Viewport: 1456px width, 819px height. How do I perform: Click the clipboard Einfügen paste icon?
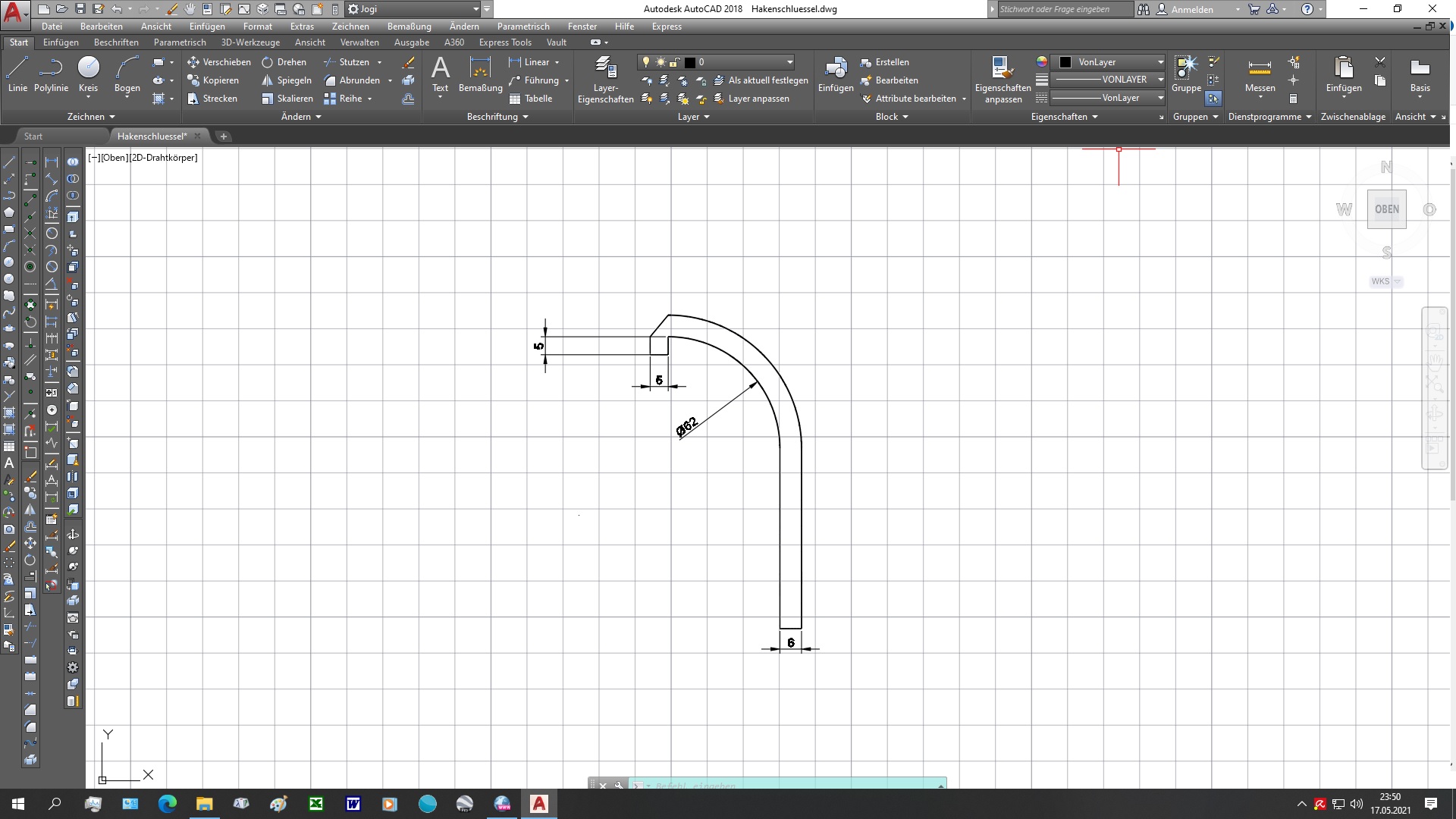[x=1344, y=74]
